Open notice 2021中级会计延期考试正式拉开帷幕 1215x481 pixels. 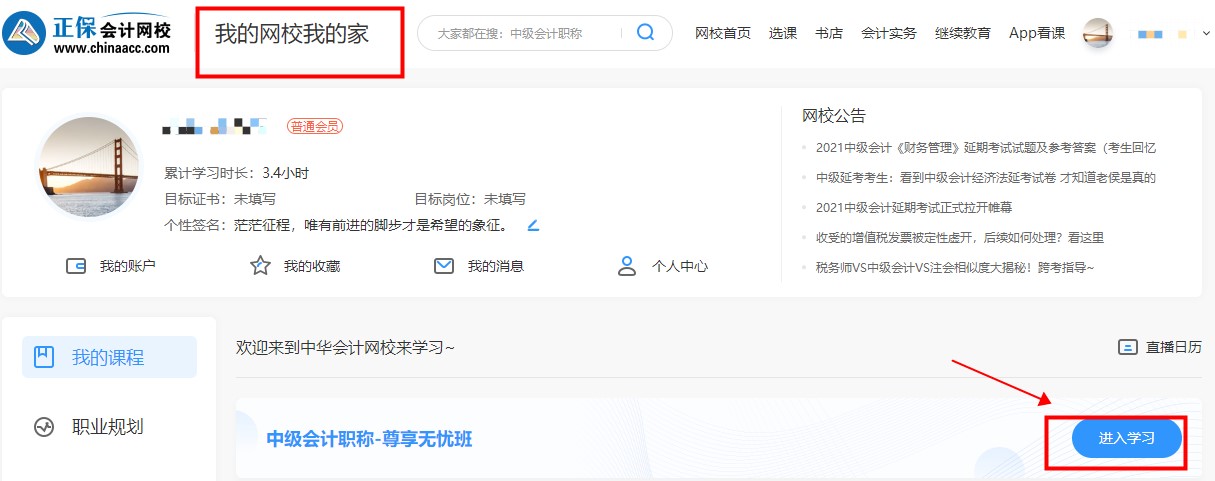pyautogui.click(x=914, y=208)
